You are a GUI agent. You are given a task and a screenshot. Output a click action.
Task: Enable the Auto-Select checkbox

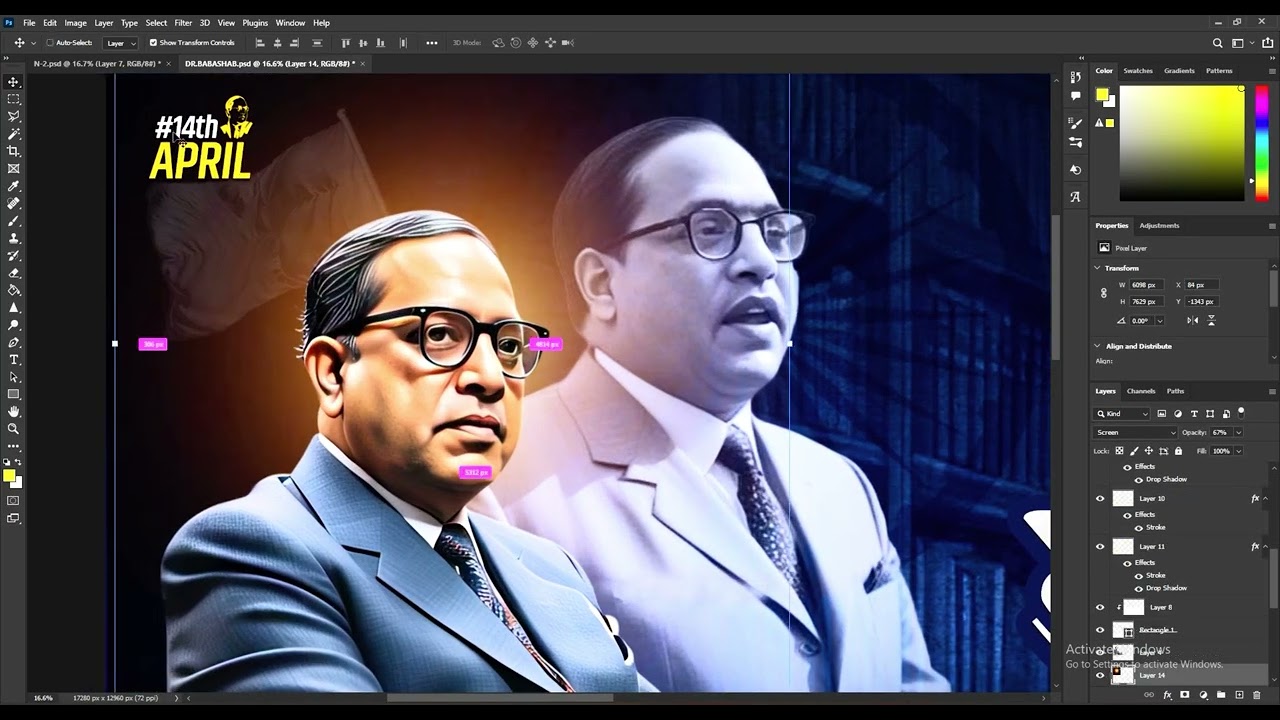(x=49, y=43)
